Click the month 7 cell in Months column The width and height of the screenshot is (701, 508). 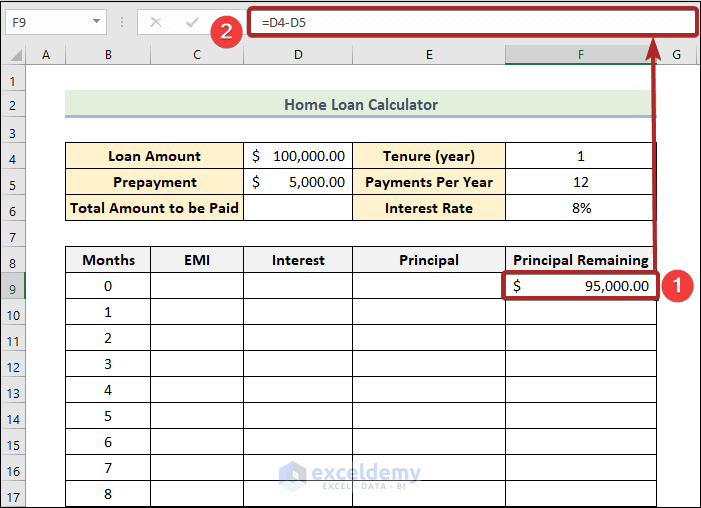point(108,467)
